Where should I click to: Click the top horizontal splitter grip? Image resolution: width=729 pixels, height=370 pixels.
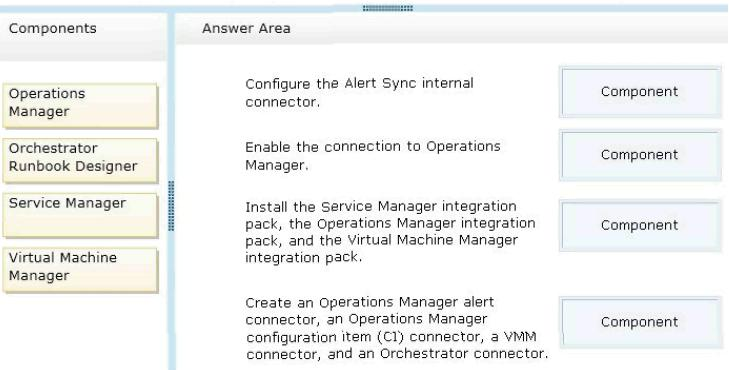click(387, 8)
